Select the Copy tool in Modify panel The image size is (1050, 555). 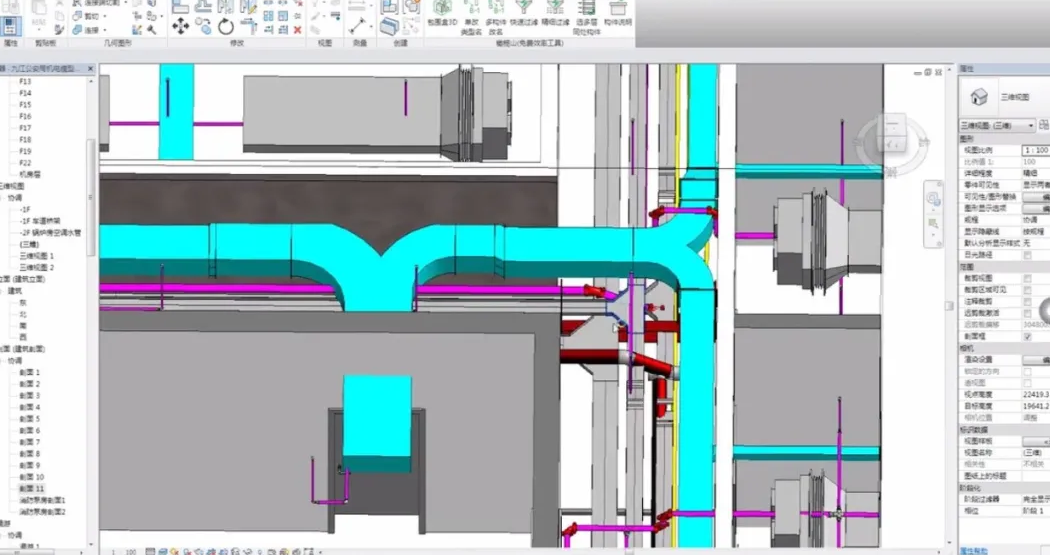(203, 26)
